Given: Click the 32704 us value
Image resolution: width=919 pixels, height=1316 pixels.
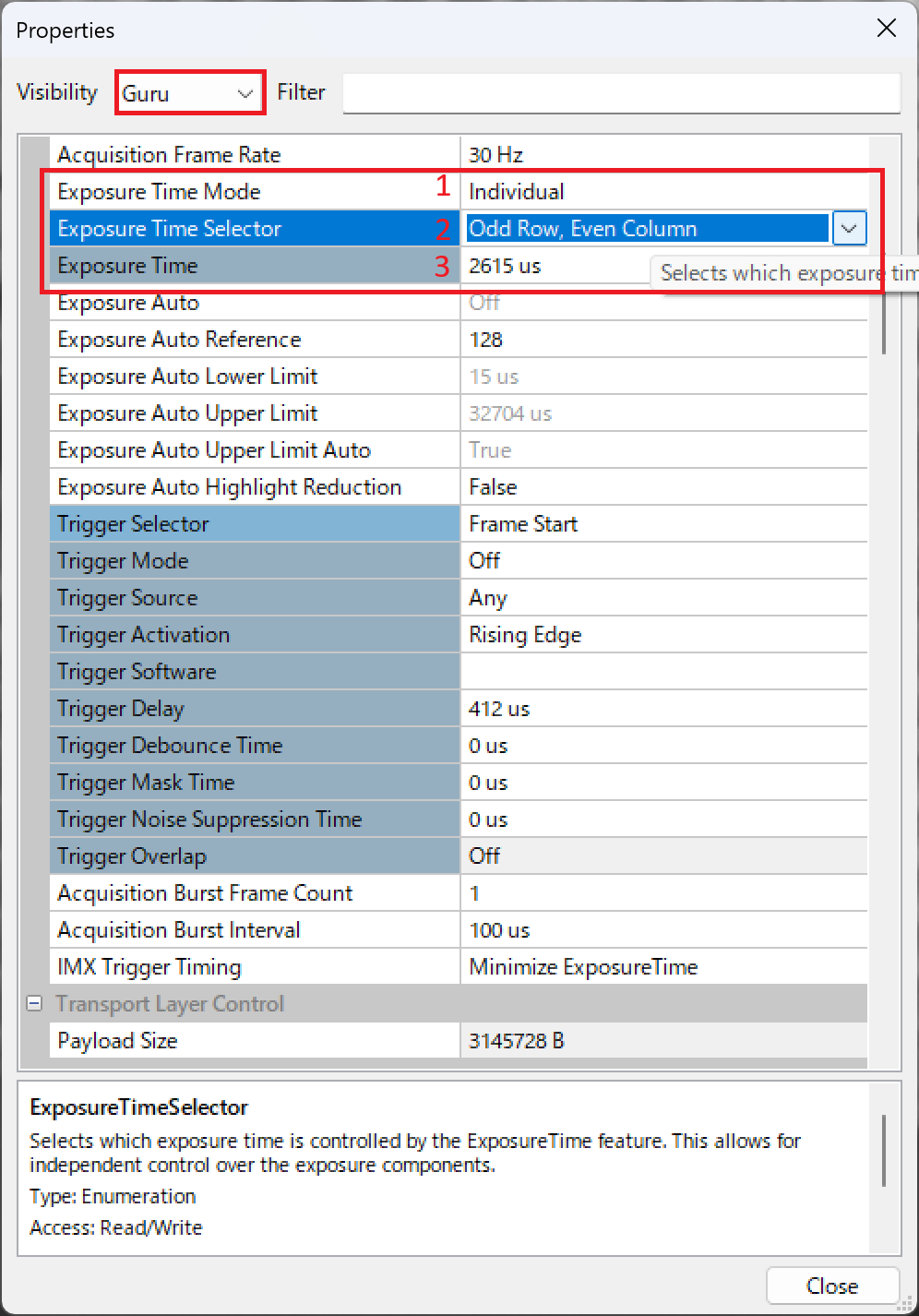Looking at the screenshot, I should [x=510, y=413].
